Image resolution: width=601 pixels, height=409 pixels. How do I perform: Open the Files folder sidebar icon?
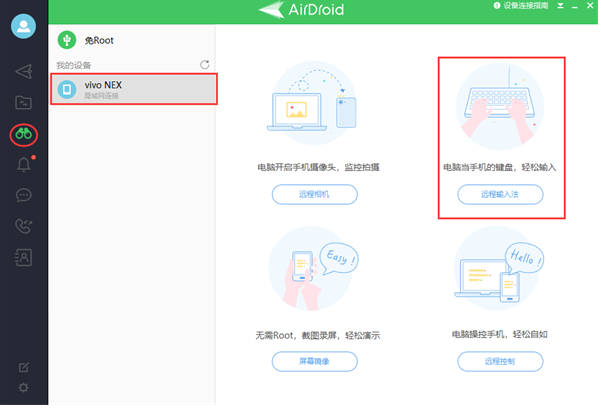click(23, 103)
